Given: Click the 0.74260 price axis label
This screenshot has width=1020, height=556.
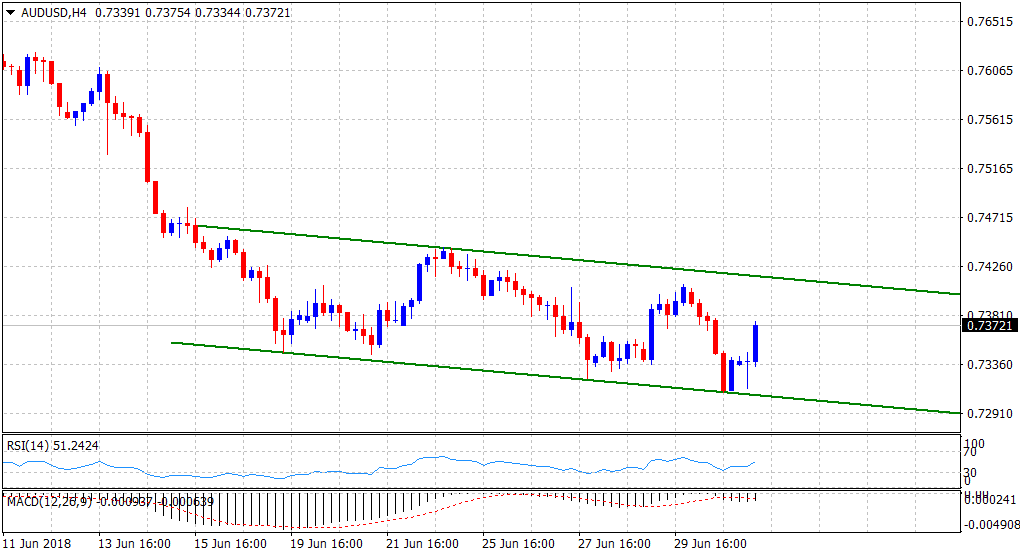Looking at the screenshot, I should 989,266.
